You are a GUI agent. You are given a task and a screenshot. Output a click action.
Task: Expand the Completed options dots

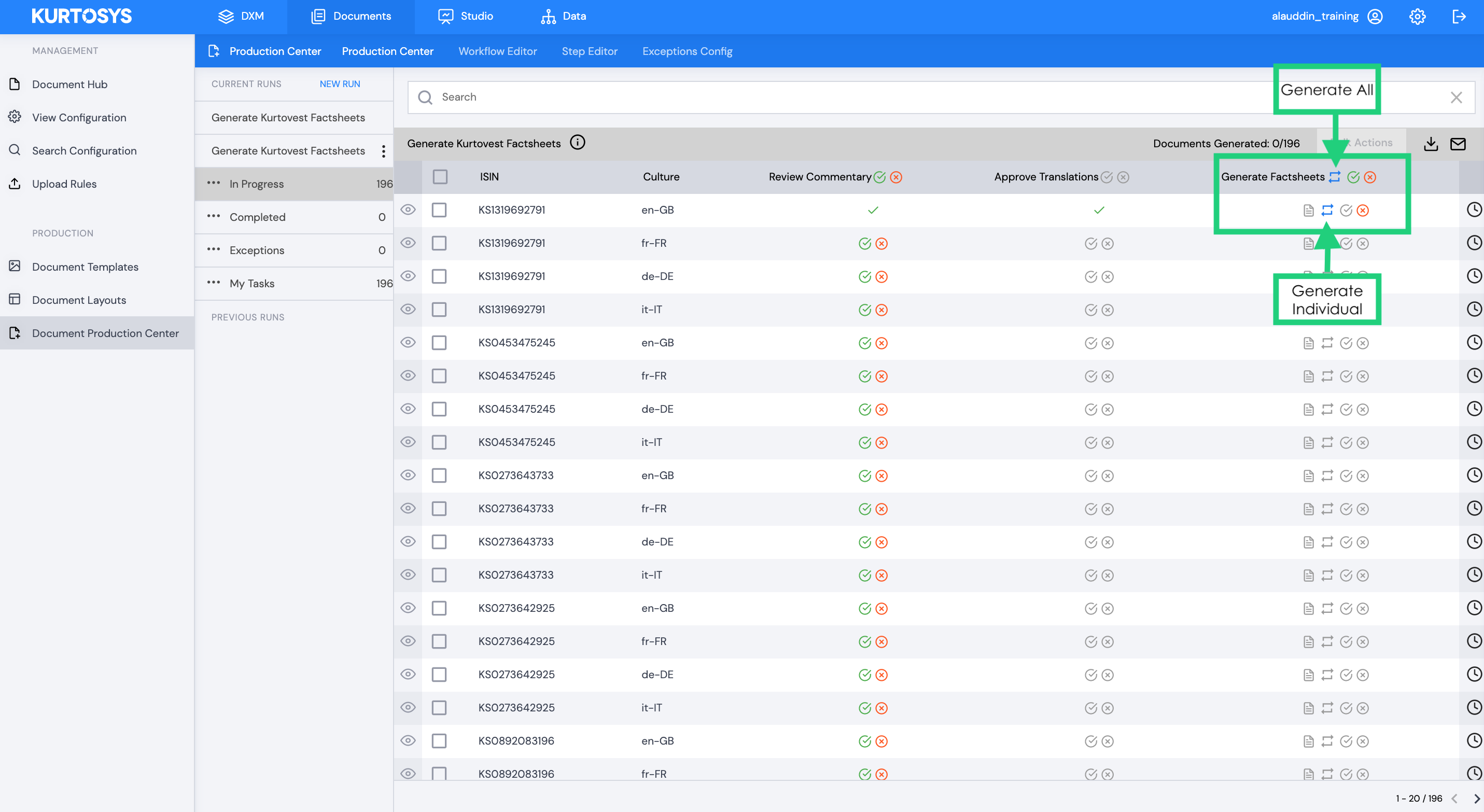[214, 217]
